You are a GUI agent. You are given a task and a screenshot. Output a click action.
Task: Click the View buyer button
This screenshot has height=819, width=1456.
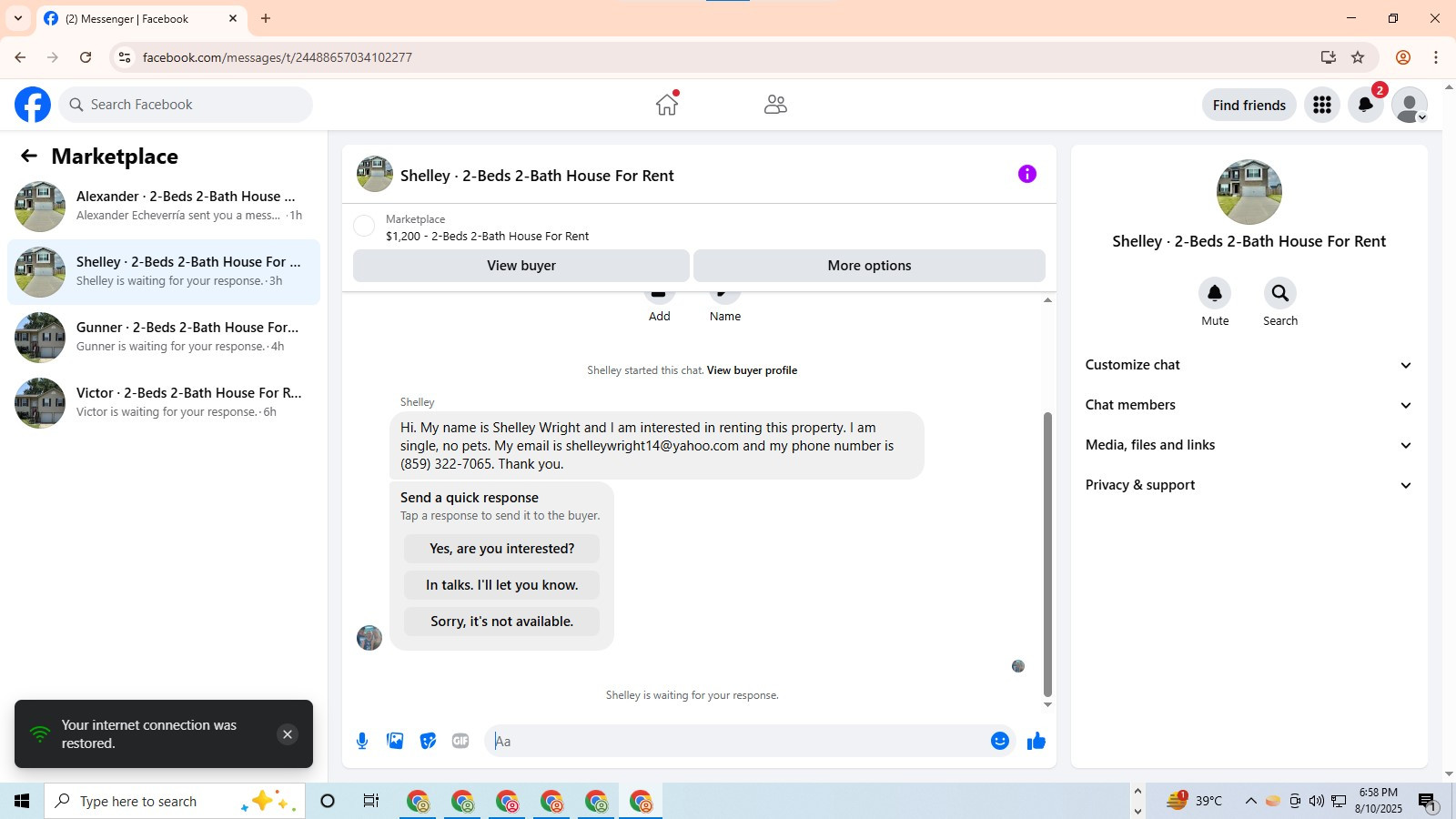(521, 266)
